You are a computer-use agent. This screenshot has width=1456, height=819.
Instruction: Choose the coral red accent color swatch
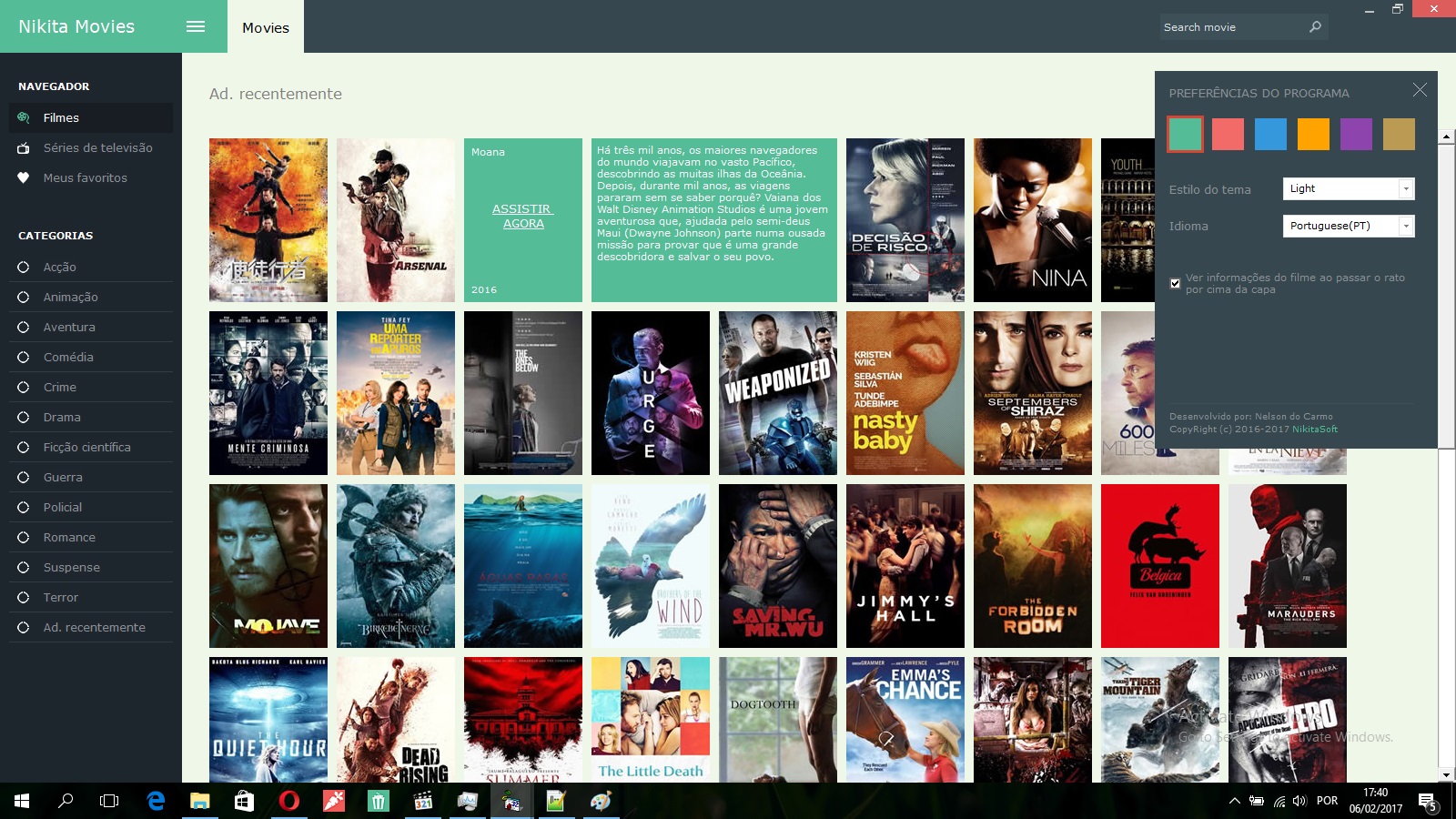pyautogui.click(x=1228, y=134)
